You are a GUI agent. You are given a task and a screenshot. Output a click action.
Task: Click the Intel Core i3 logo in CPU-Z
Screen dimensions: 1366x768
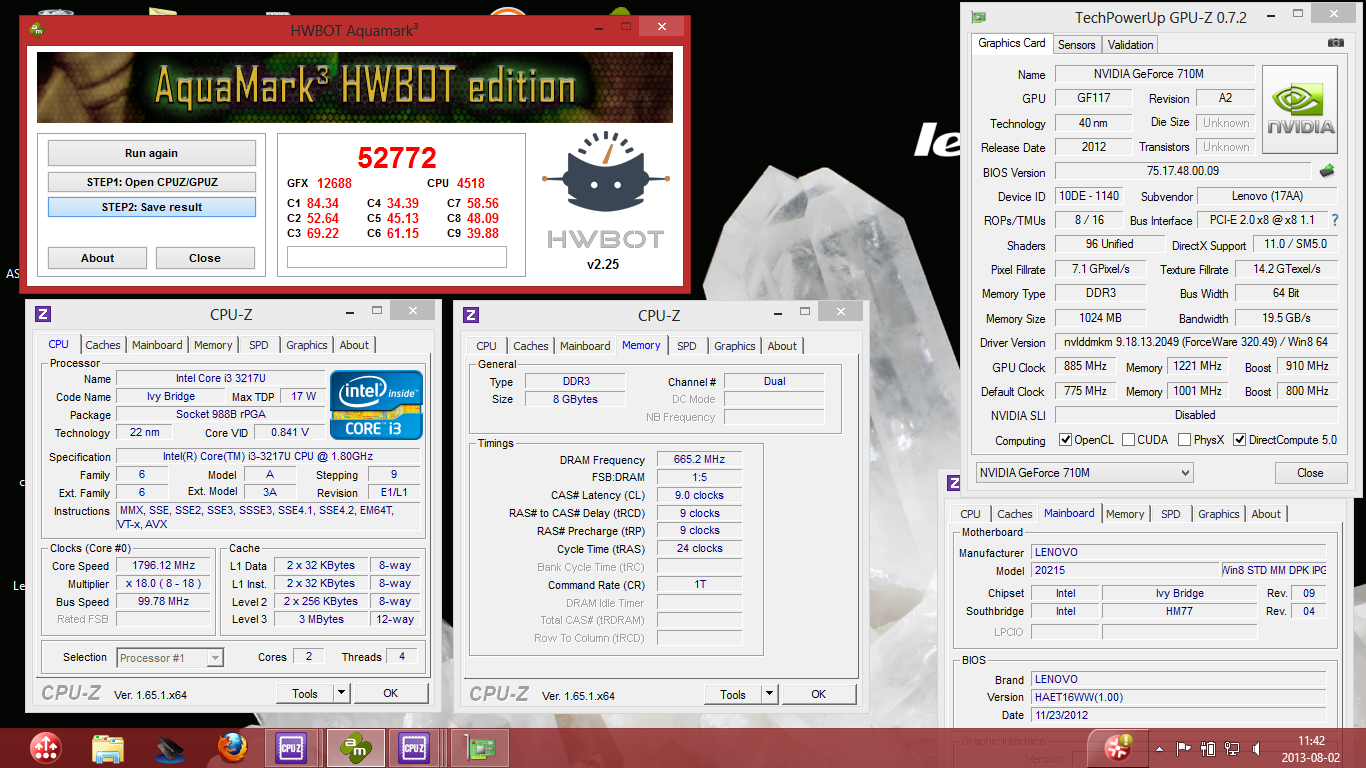pyautogui.click(x=377, y=406)
